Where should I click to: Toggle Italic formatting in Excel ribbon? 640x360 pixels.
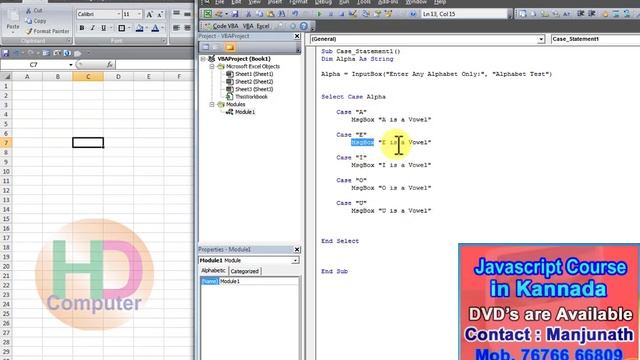93,28
